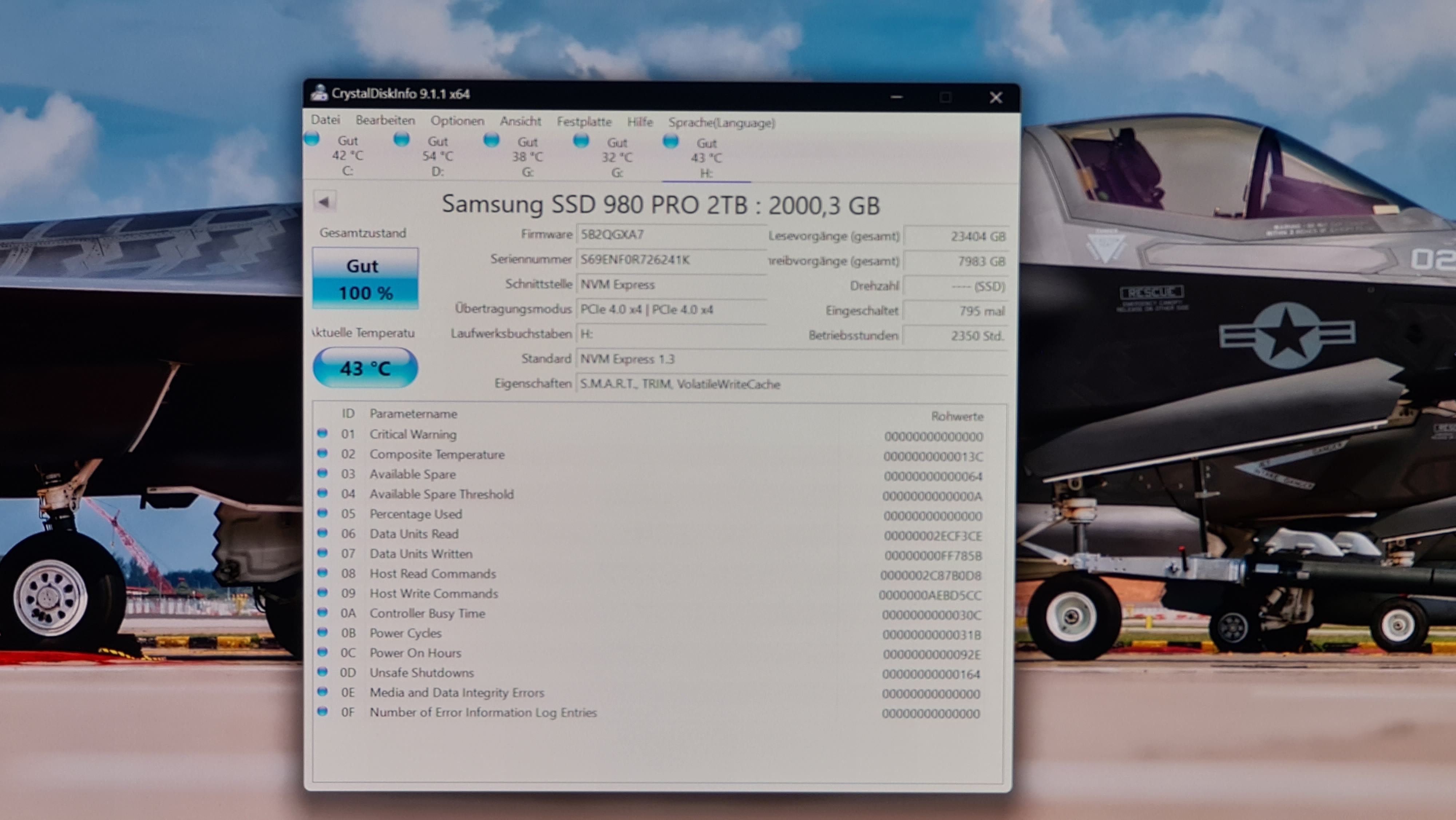1456x820 pixels.
Task: Click the Gesamtzustand label
Action: (x=363, y=232)
